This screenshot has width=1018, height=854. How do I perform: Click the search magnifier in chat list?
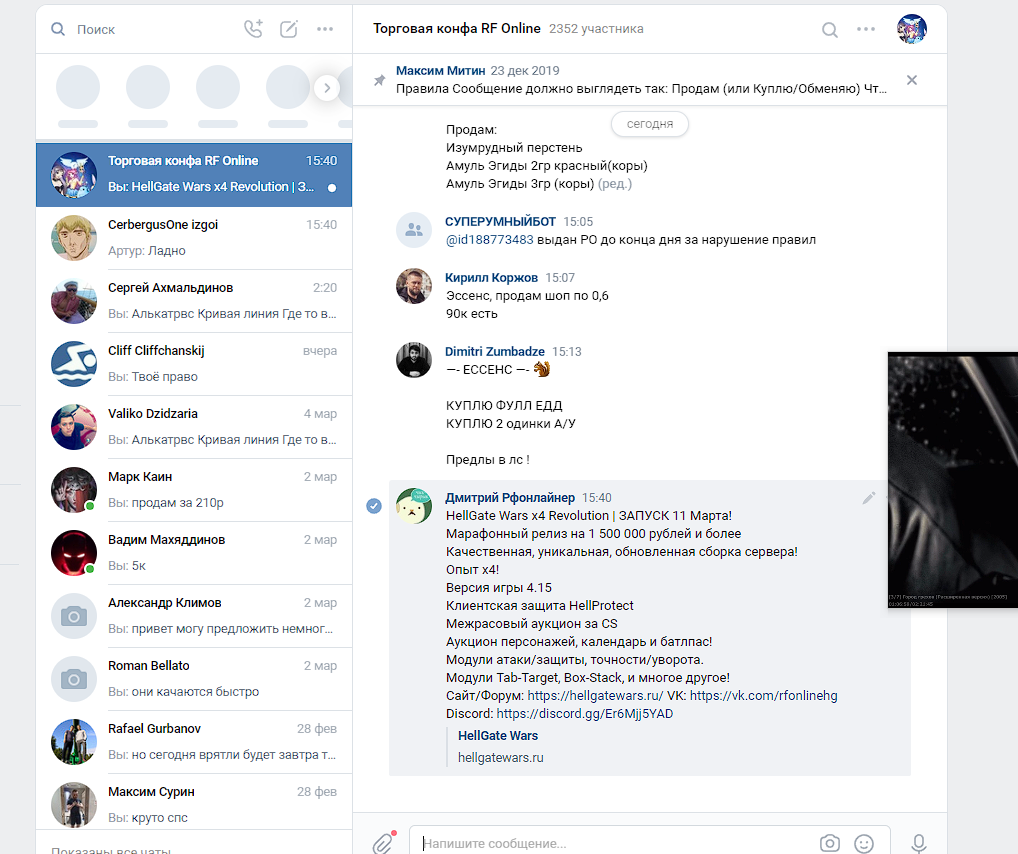pos(58,29)
